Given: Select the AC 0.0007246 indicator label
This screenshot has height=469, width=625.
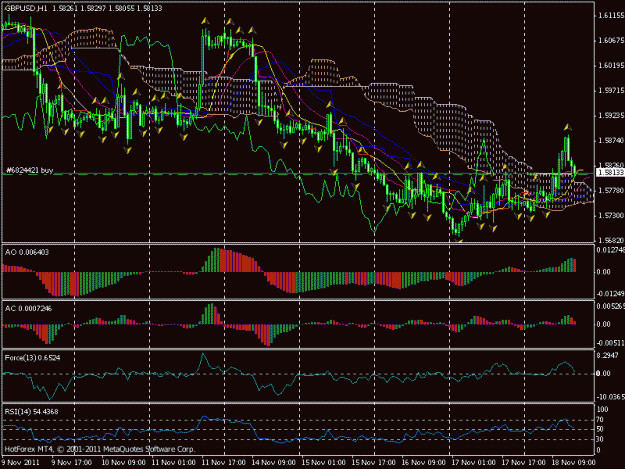Looking at the screenshot, I should coord(28,308).
